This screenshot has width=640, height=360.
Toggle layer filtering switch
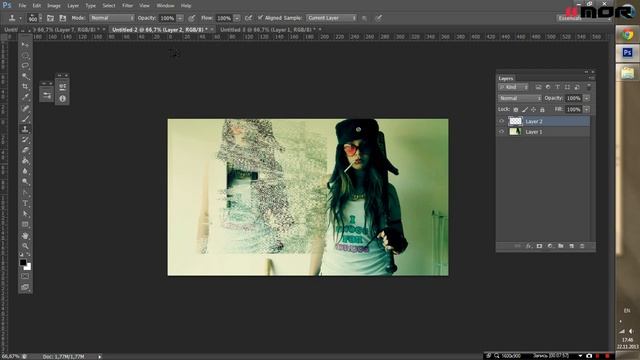click(589, 87)
